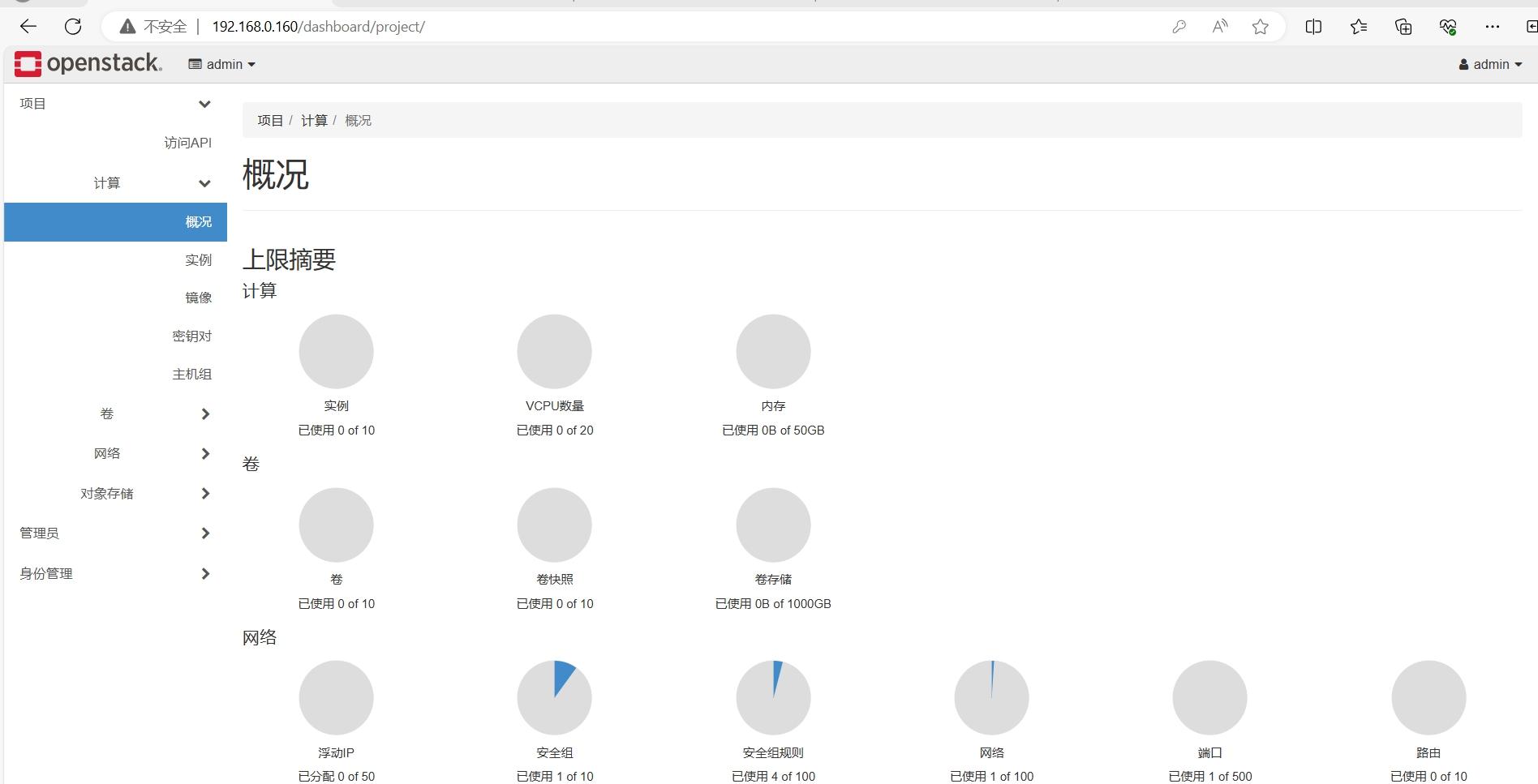Click 项目 in the breadcrumb
The image size is (1538, 784).
[x=270, y=121]
